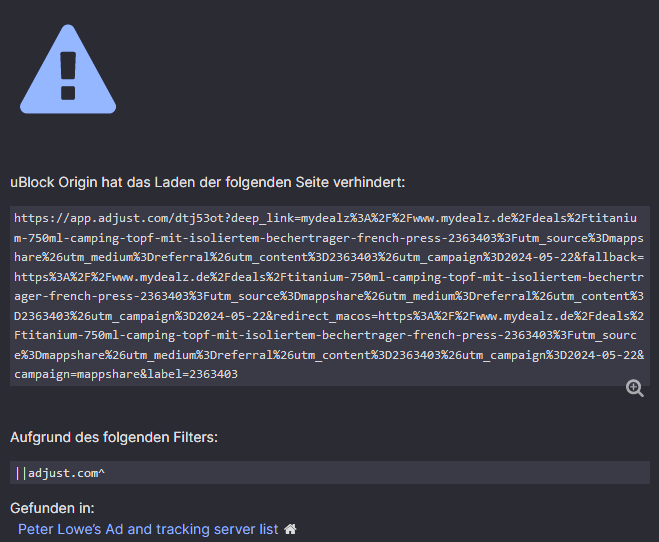Click the 'Gefunden in:' label

52,507
